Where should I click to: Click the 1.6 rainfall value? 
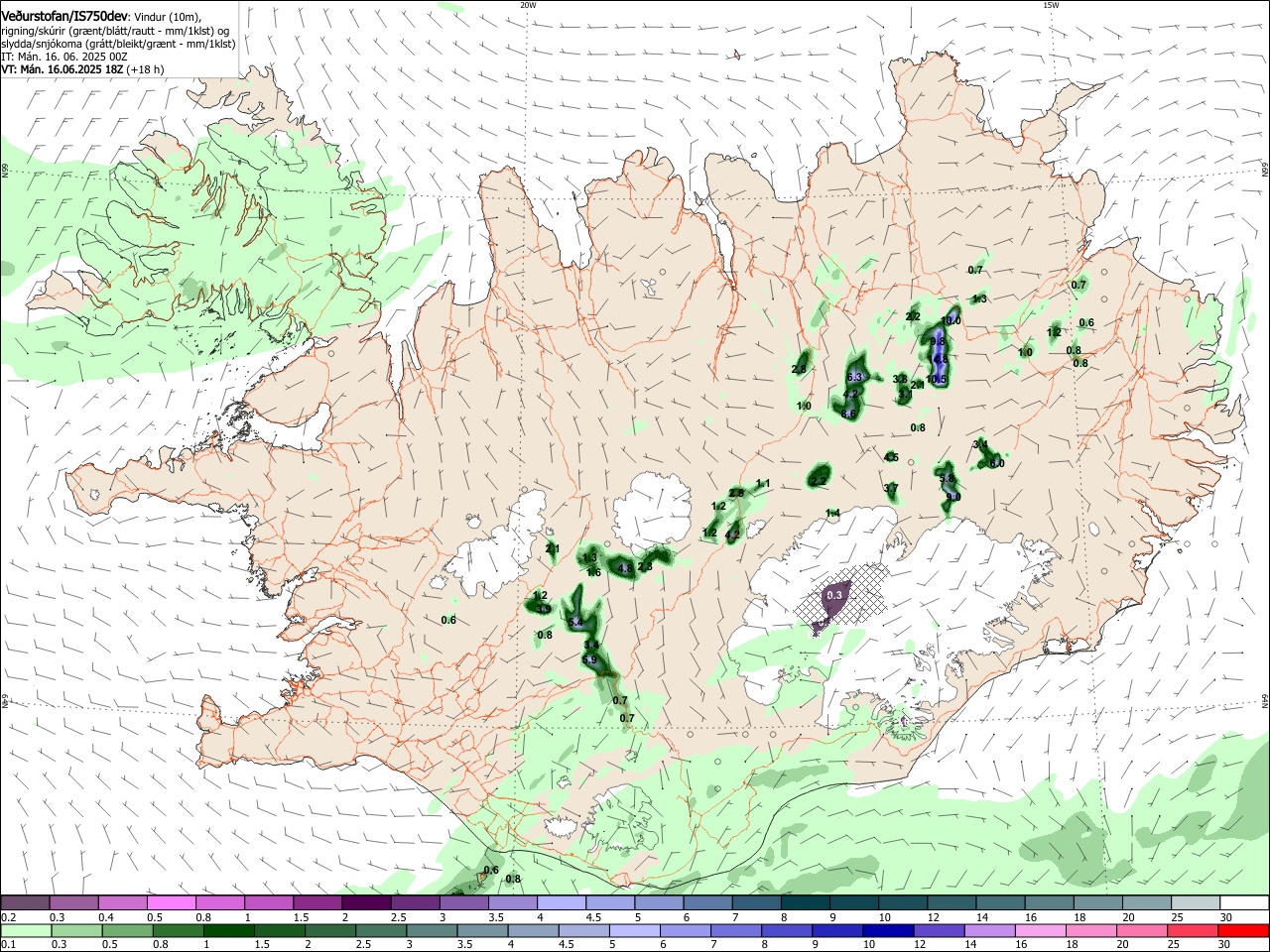(x=593, y=572)
